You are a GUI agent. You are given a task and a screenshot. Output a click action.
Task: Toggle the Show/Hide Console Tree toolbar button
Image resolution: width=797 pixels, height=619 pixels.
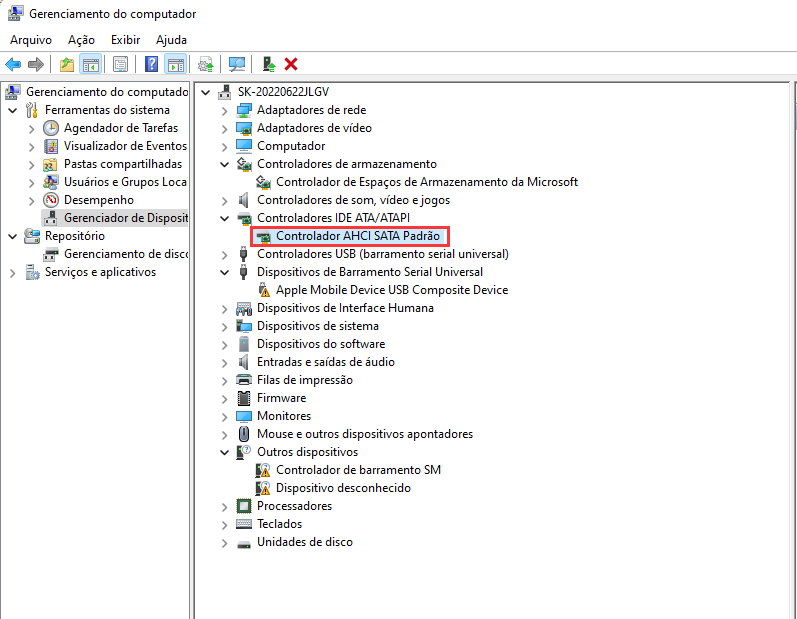pos(90,65)
